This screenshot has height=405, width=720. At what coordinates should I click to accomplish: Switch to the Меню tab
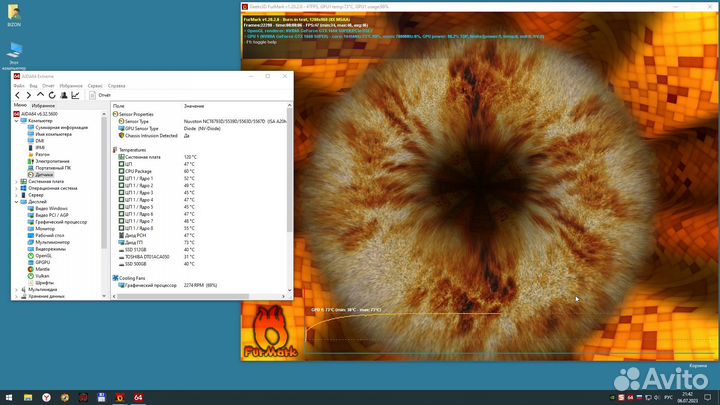coord(20,105)
